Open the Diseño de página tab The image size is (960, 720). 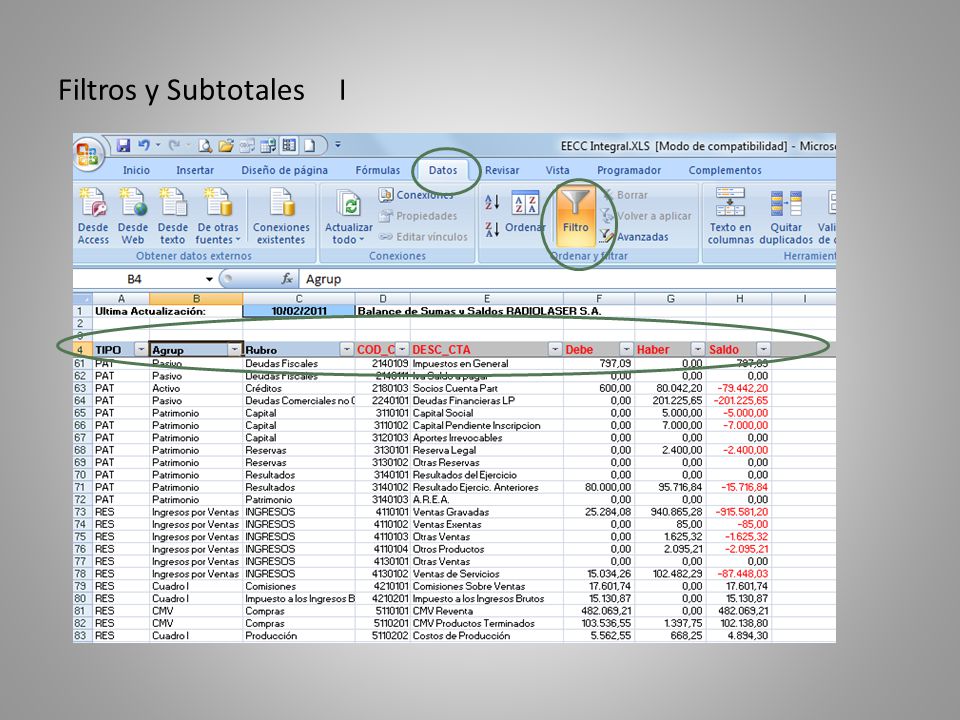[x=284, y=170]
